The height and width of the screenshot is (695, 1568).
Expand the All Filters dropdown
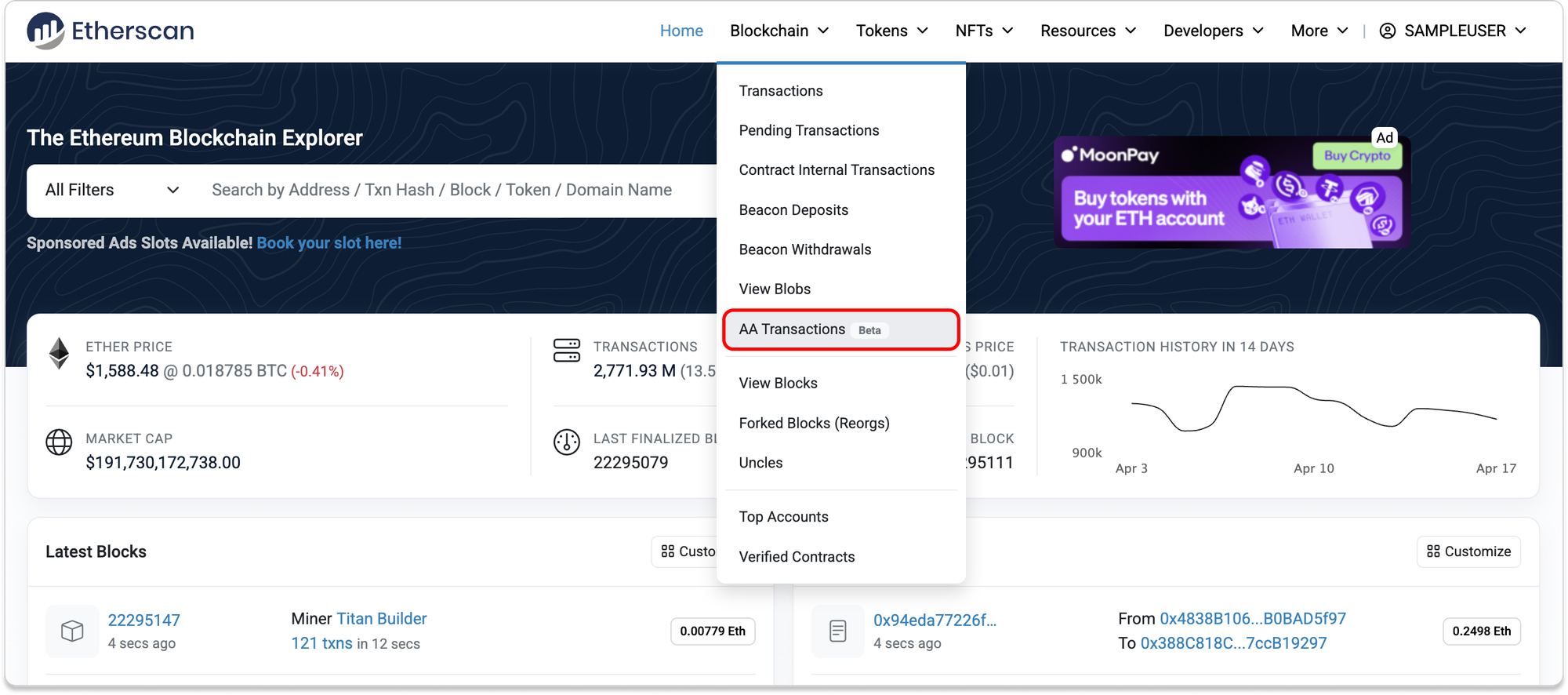tap(112, 190)
